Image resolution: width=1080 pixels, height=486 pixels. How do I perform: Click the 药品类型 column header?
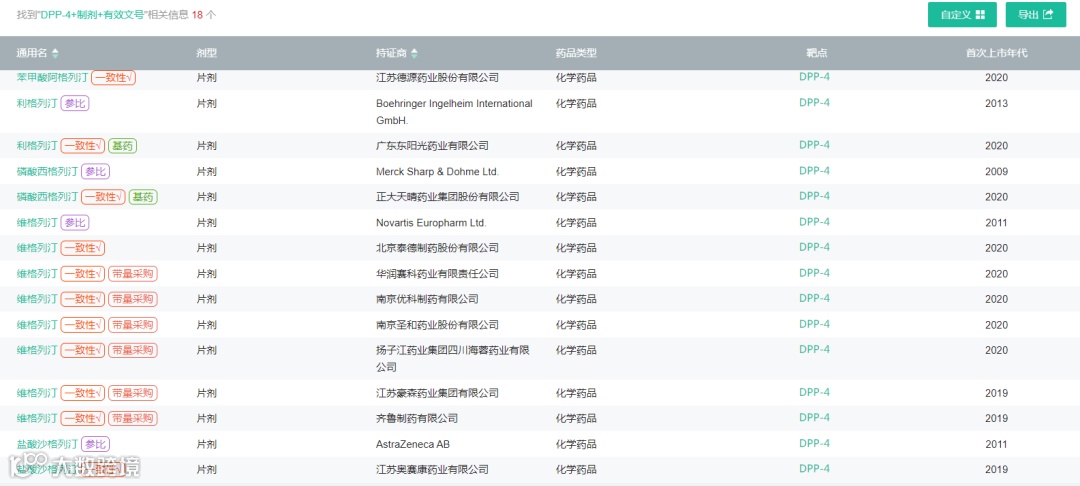point(576,53)
